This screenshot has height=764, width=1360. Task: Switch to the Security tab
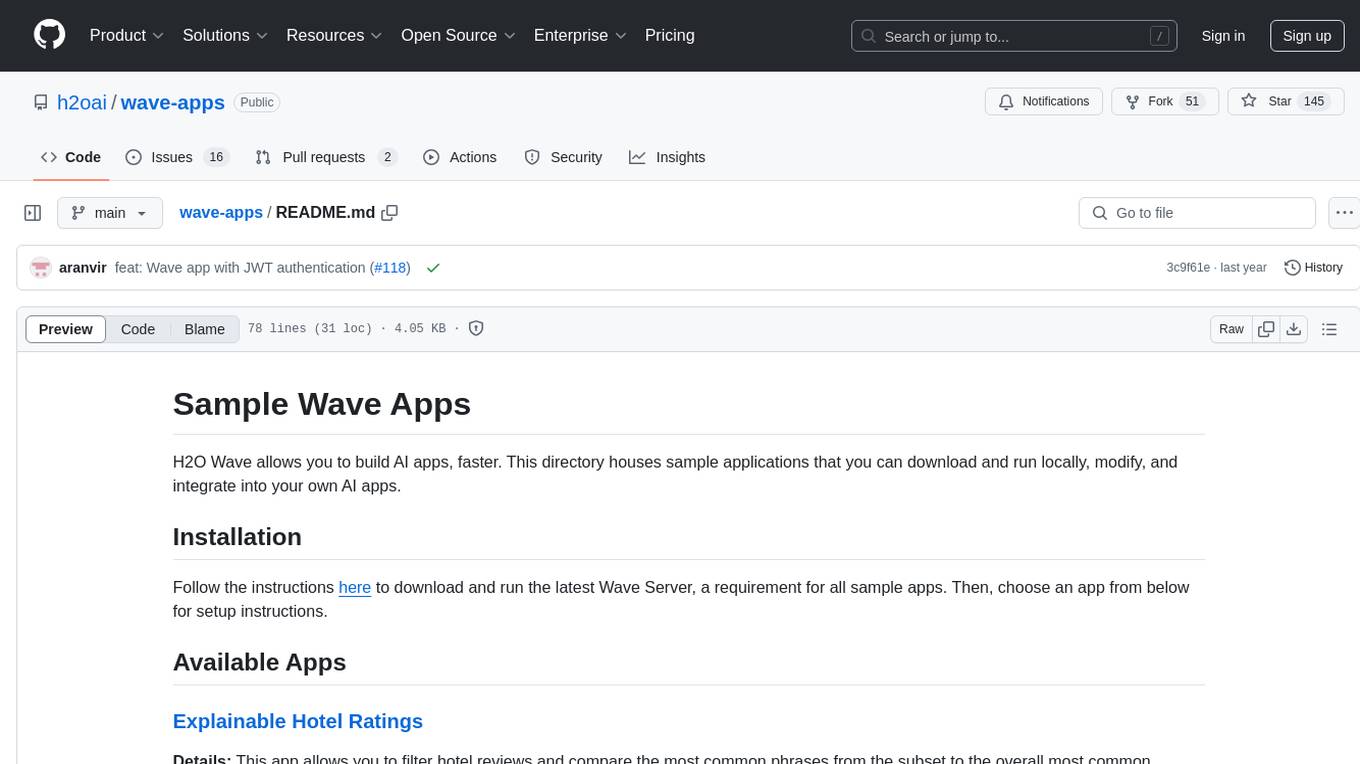(x=563, y=157)
